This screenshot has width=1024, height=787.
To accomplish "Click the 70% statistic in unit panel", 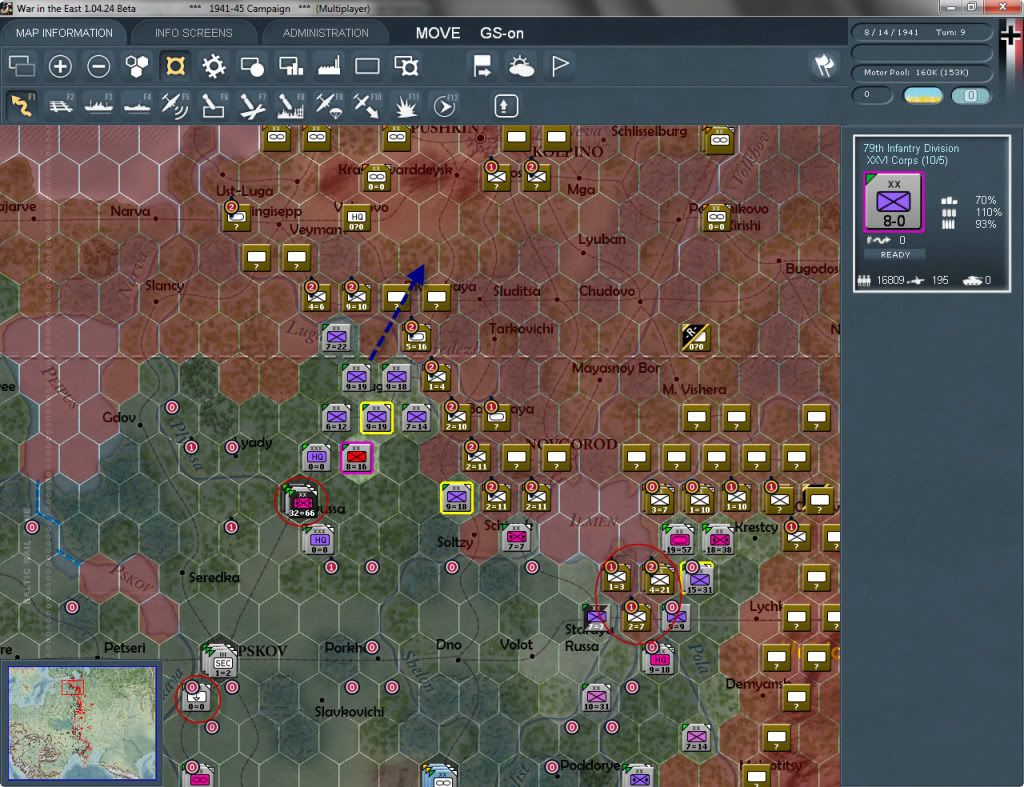I will tap(985, 200).
